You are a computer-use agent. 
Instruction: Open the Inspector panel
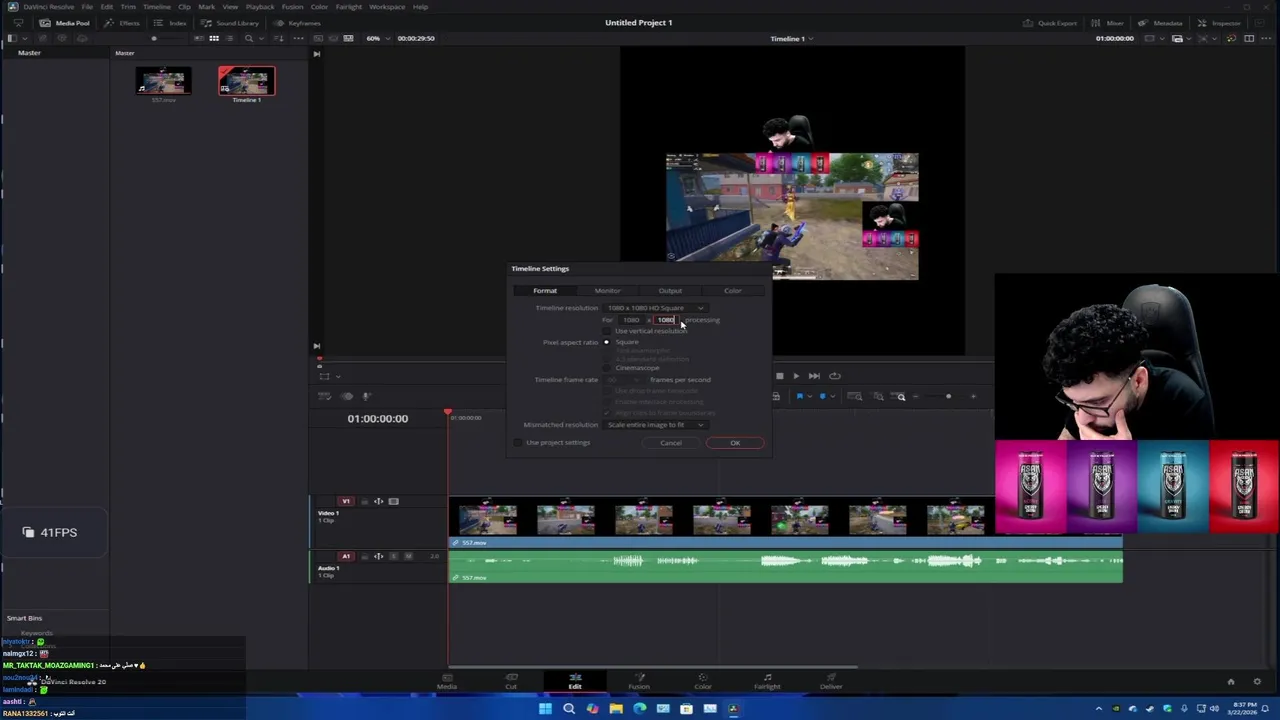[x=1220, y=23]
